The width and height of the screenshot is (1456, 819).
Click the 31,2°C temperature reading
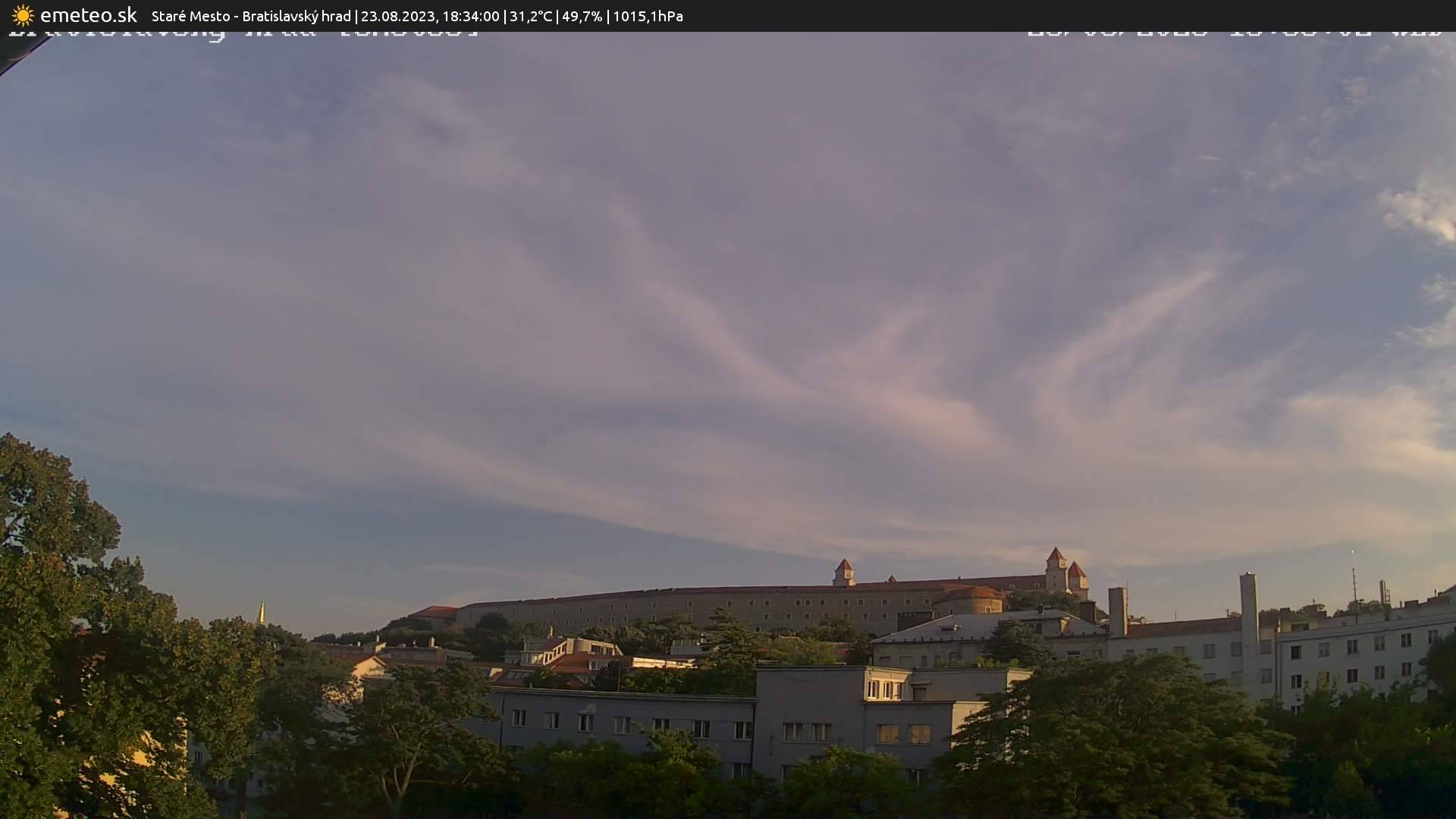pos(531,17)
